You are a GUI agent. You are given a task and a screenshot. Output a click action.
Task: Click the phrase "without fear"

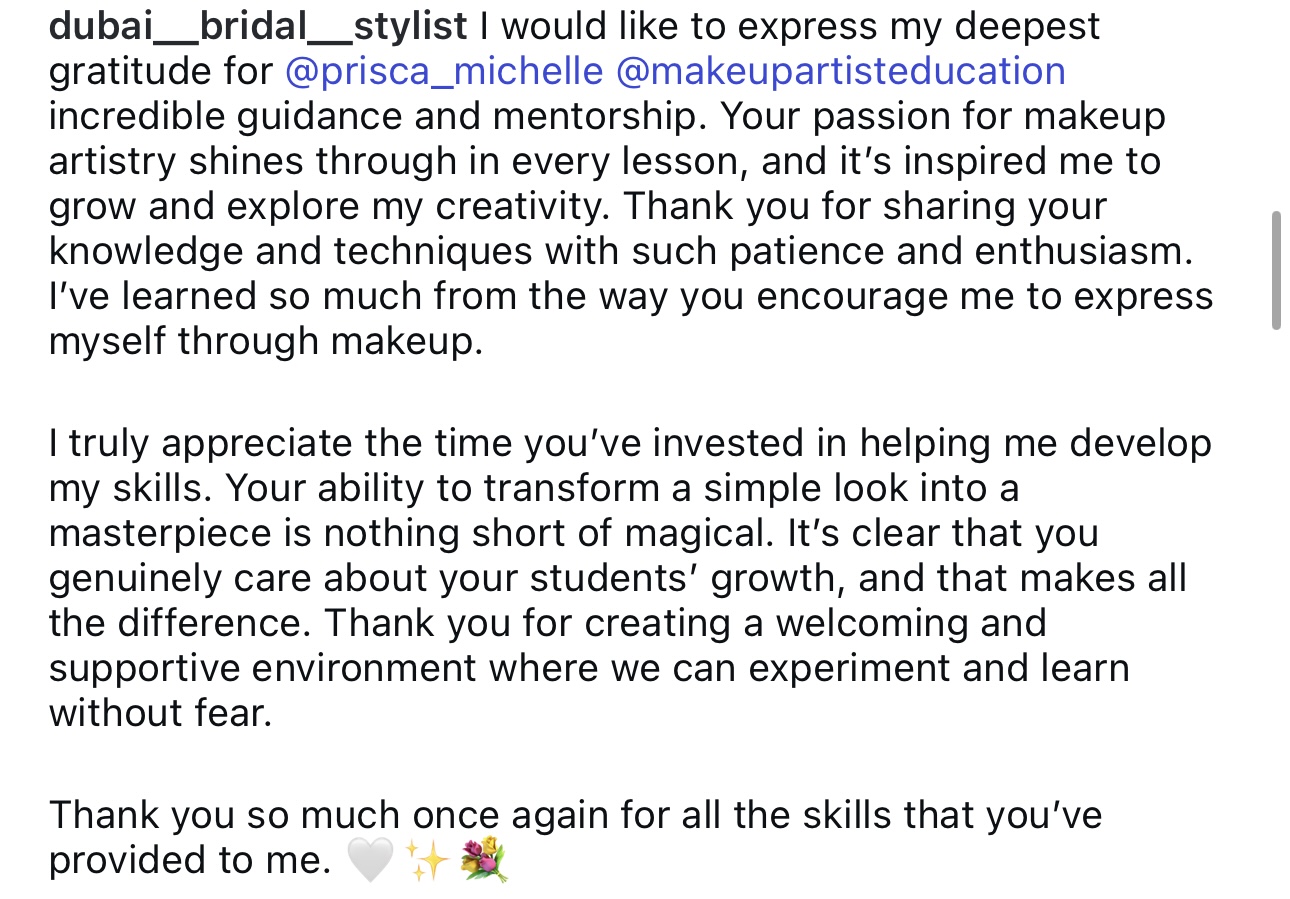160,713
